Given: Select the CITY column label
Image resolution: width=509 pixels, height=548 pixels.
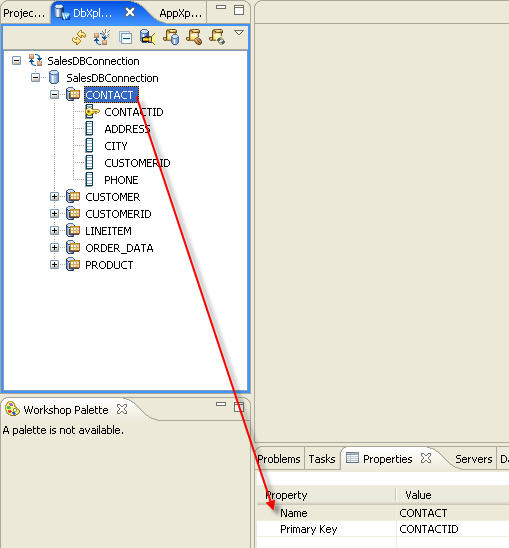Looking at the screenshot, I should coord(116,146).
